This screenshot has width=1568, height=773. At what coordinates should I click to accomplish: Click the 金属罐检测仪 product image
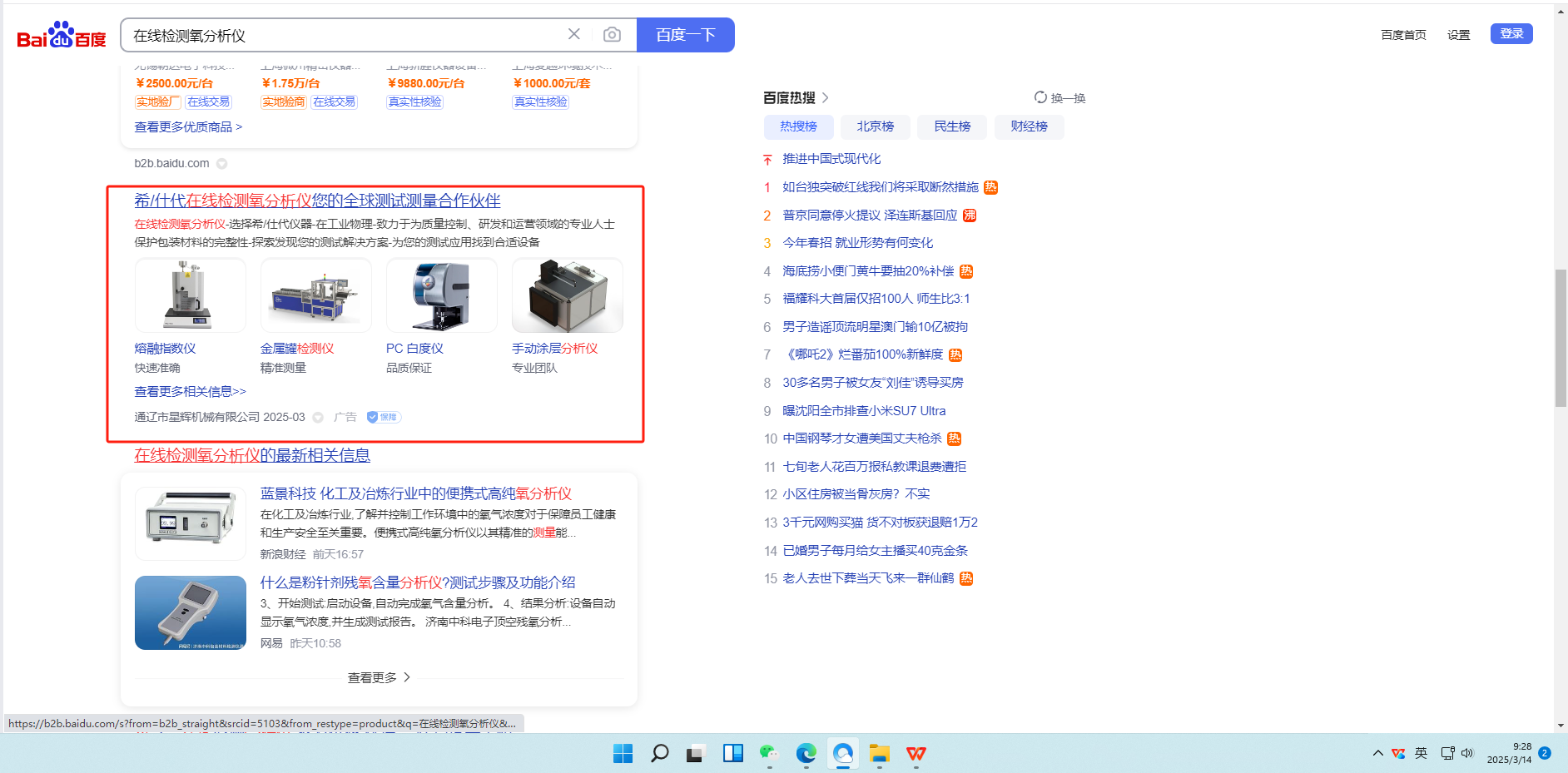coord(316,295)
